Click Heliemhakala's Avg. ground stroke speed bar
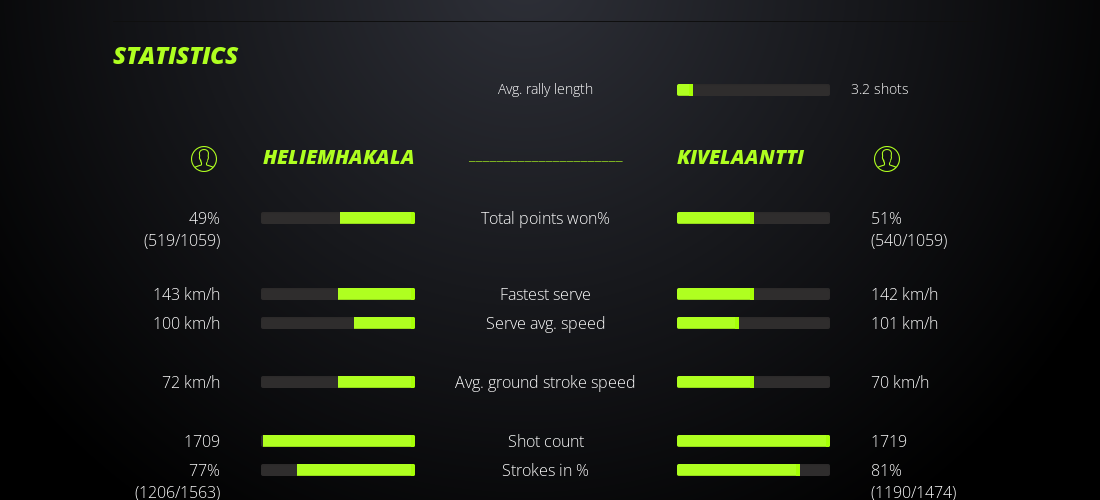Image resolution: width=1100 pixels, height=500 pixels. coord(338,382)
